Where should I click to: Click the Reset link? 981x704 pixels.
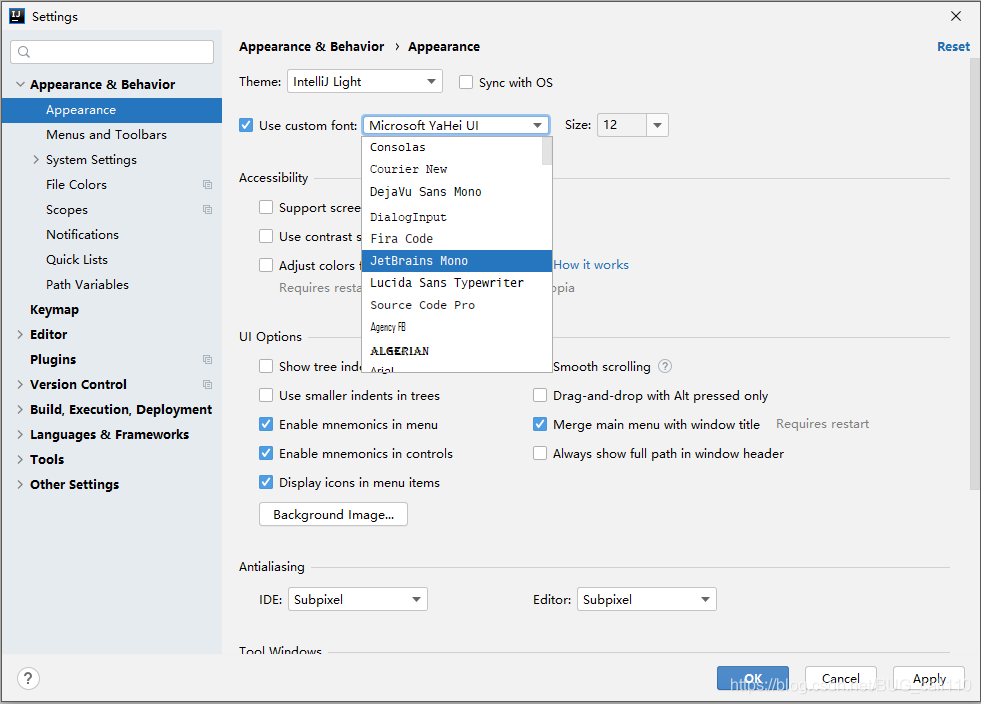pyautogui.click(x=952, y=46)
